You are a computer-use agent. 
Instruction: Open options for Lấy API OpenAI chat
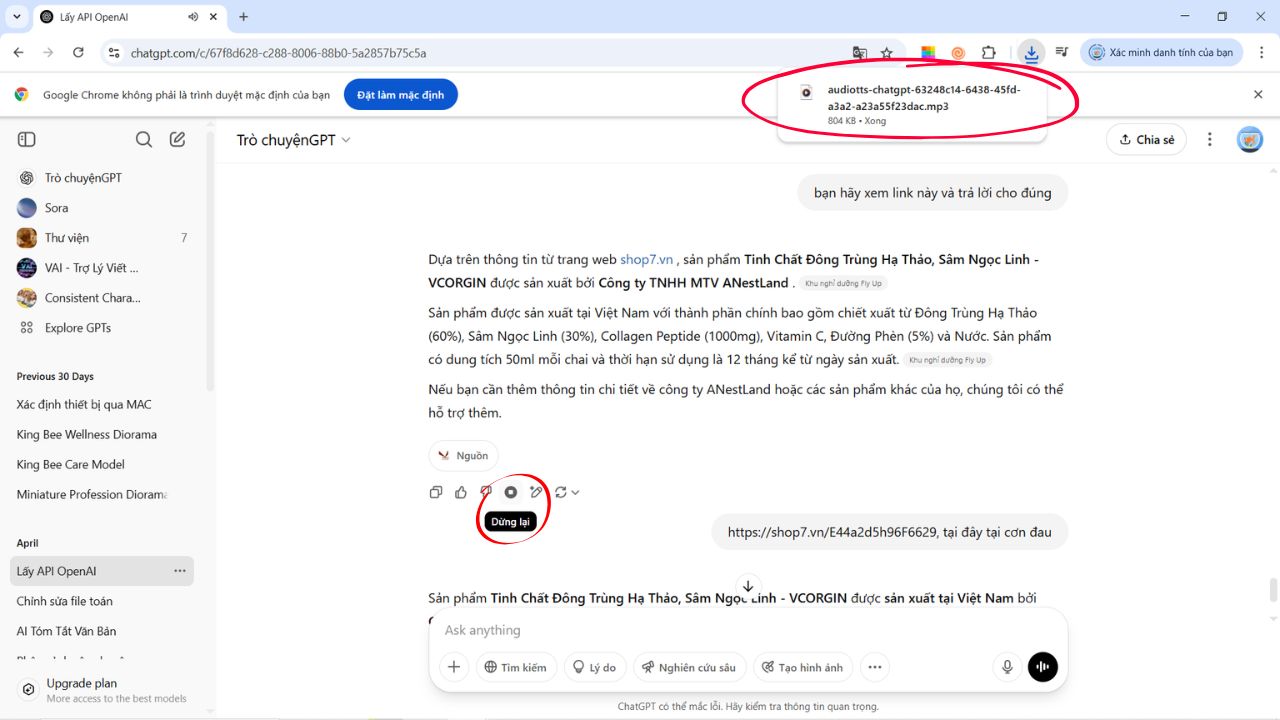click(x=180, y=571)
